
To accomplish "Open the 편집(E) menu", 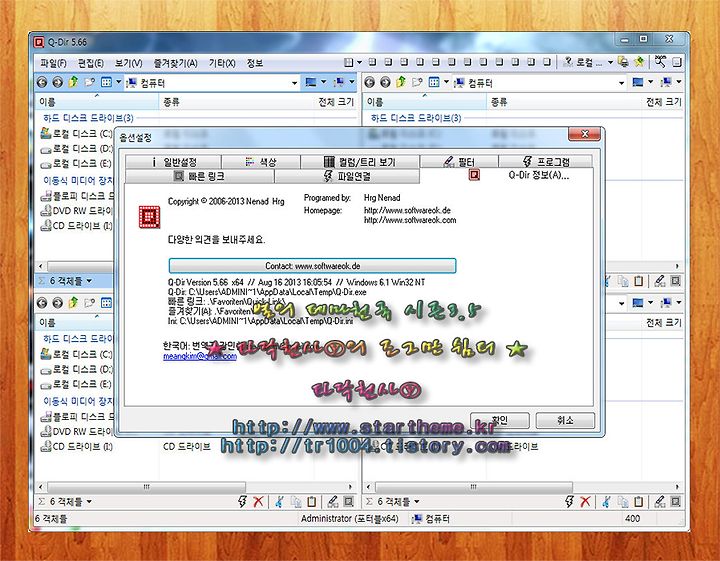I will (x=91, y=63).
